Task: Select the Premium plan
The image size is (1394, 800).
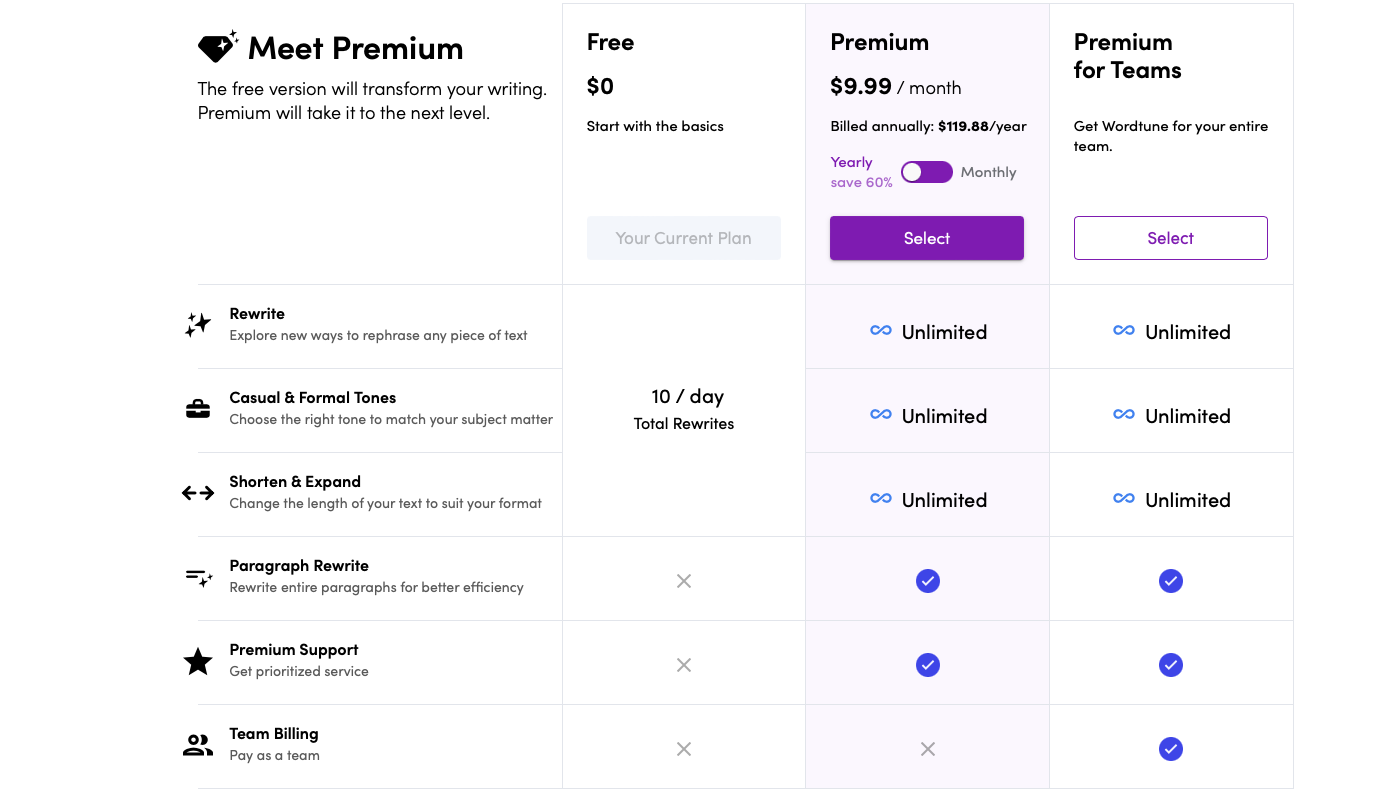Action: pyautogui.click(x=927, y=238)
